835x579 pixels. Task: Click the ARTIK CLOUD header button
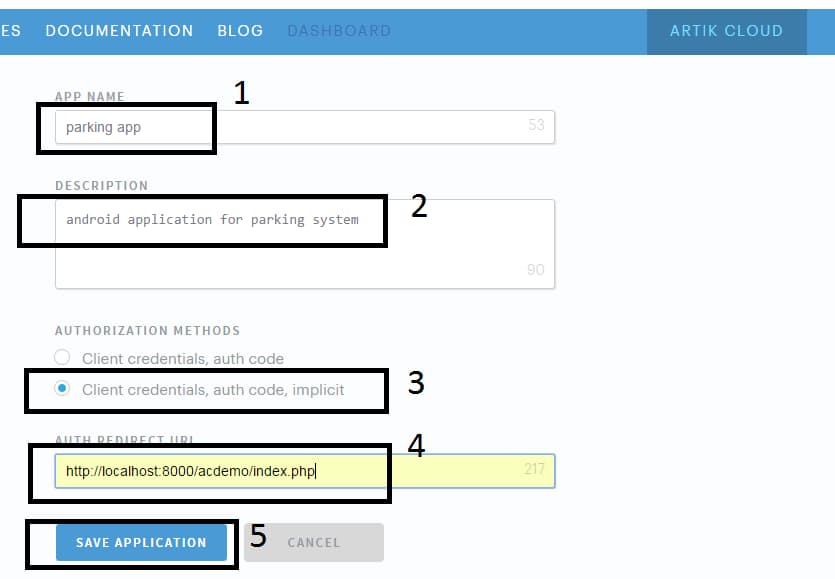tap(726, 30)
